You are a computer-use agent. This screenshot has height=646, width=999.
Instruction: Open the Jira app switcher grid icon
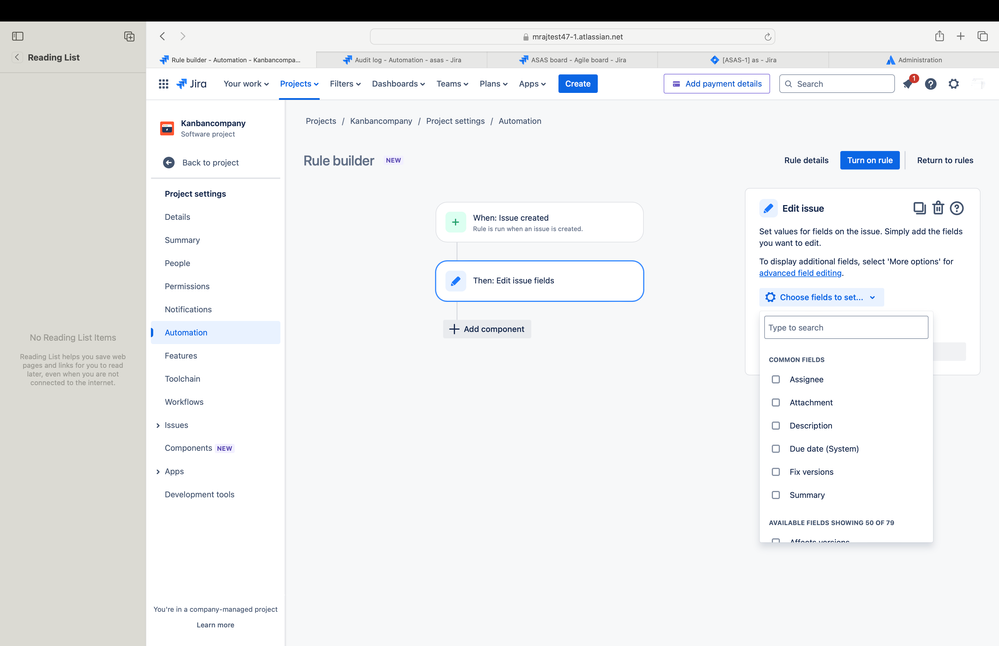point(163,83)
